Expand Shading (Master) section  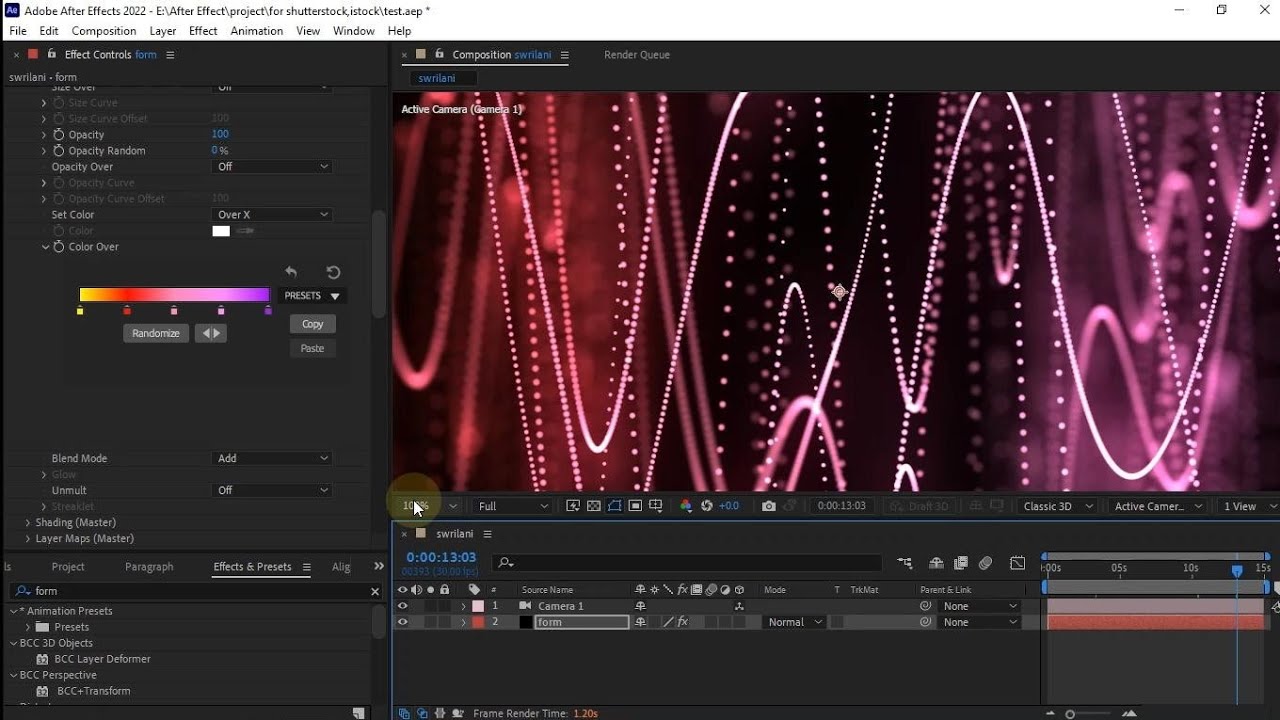point(28,523)
